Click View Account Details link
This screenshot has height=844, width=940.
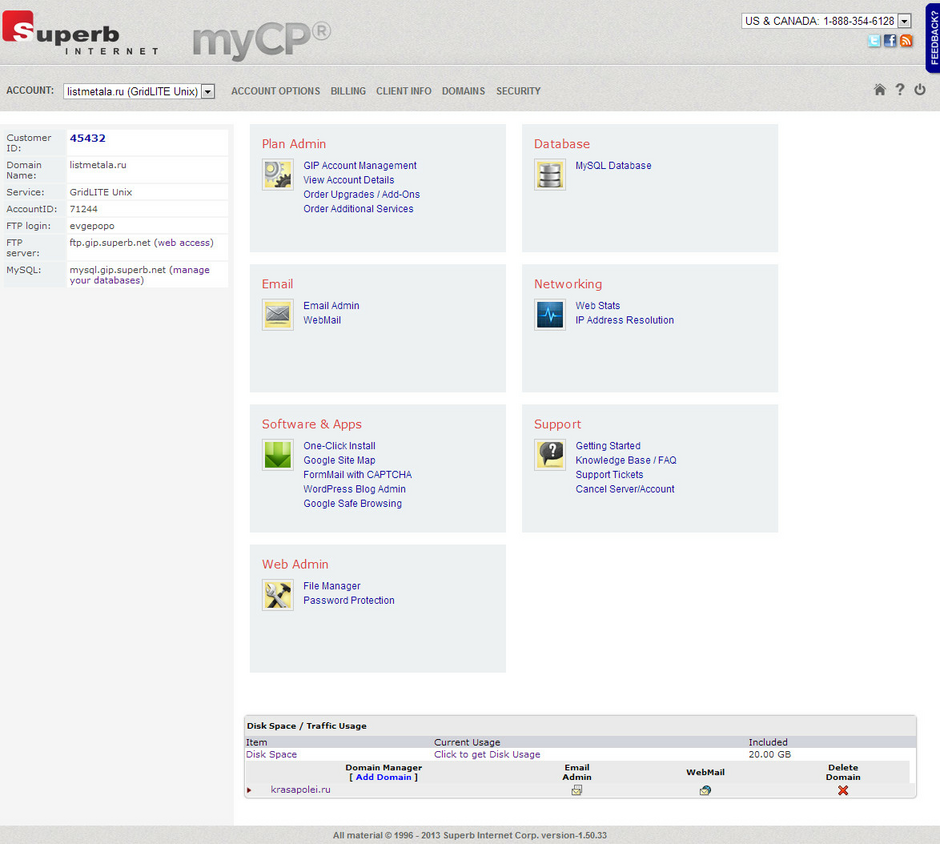pyautogui.click(x=349, y=180)
